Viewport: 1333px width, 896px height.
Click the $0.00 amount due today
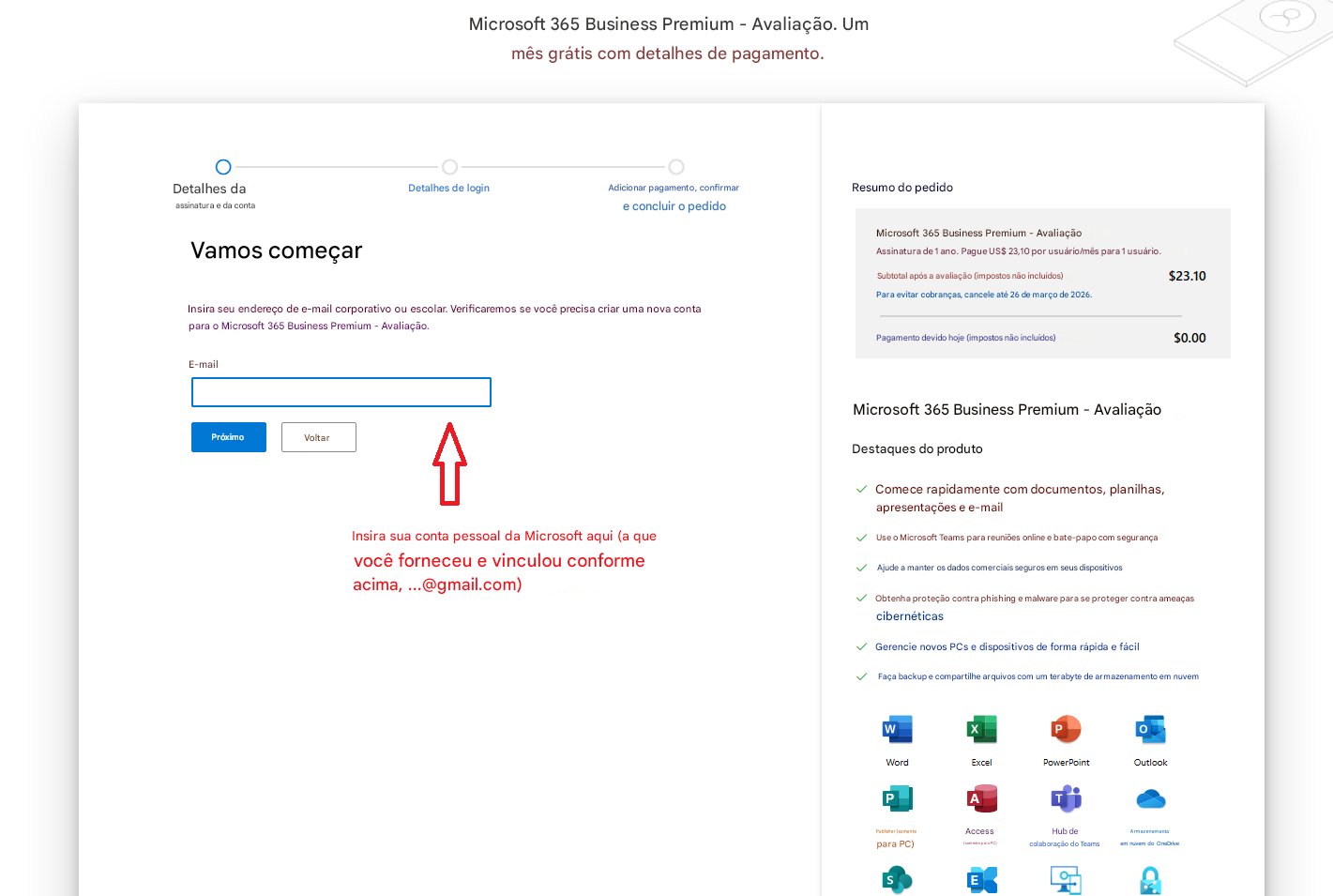point(1190,338)
